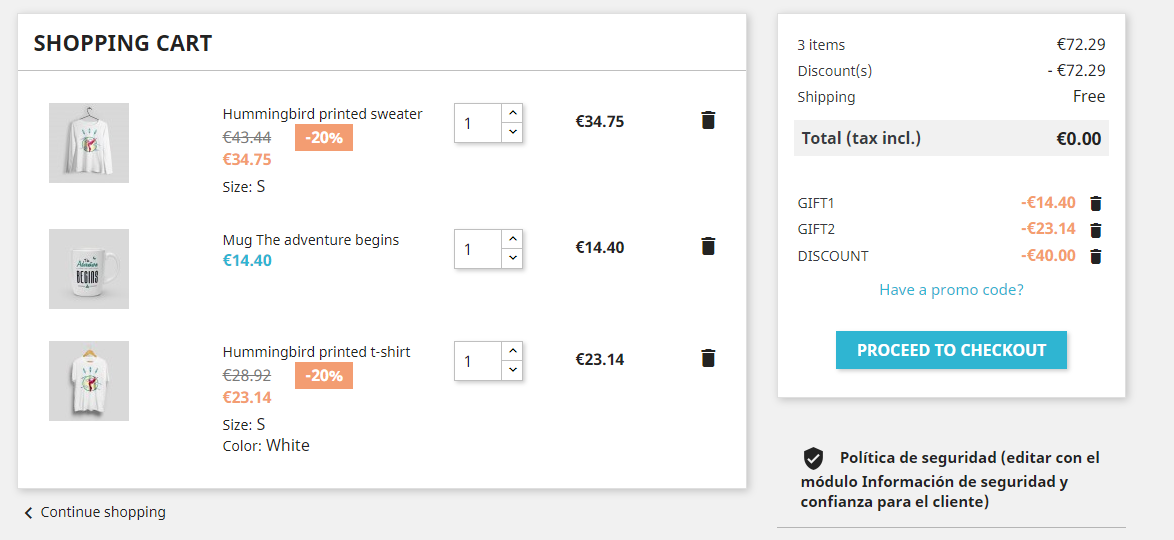The width and height of the screenshot is (1174, 540).
Task: Increase sweater quantity with up arrow
Action: tap(512, 113)
